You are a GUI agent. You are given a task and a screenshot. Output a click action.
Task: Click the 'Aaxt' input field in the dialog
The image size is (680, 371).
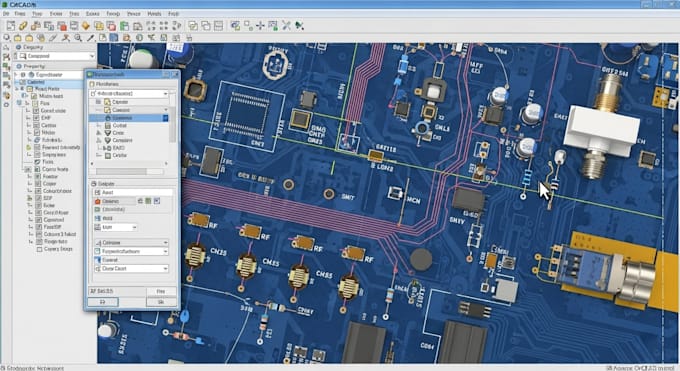[132, 192]
